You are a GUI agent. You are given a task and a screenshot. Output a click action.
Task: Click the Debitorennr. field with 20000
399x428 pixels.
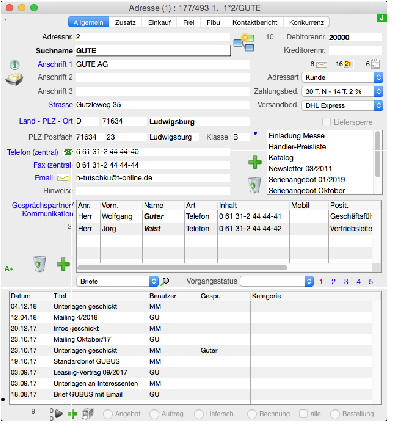[x=355, y=37]
